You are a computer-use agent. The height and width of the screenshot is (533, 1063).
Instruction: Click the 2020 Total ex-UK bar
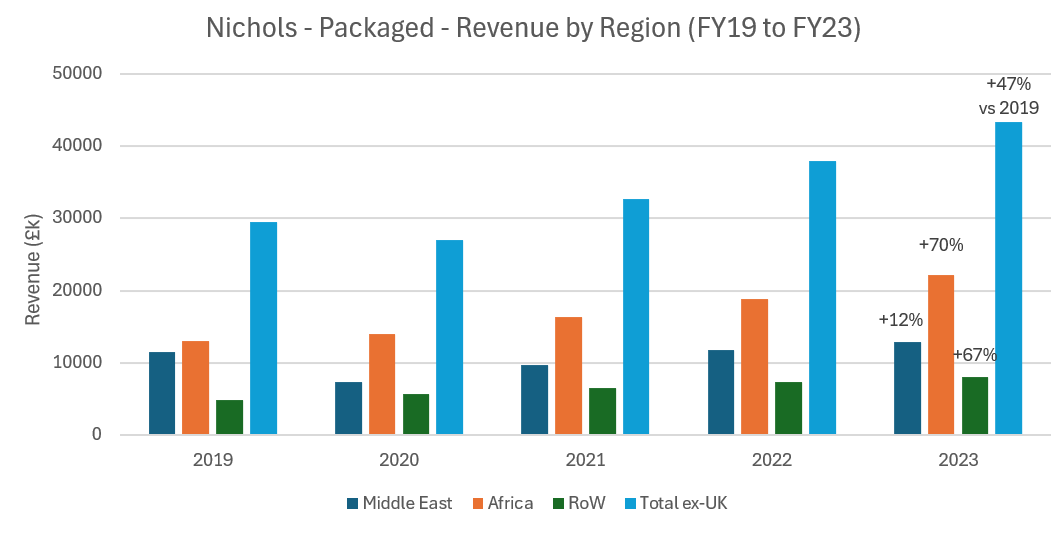click(x=449, y=337)
